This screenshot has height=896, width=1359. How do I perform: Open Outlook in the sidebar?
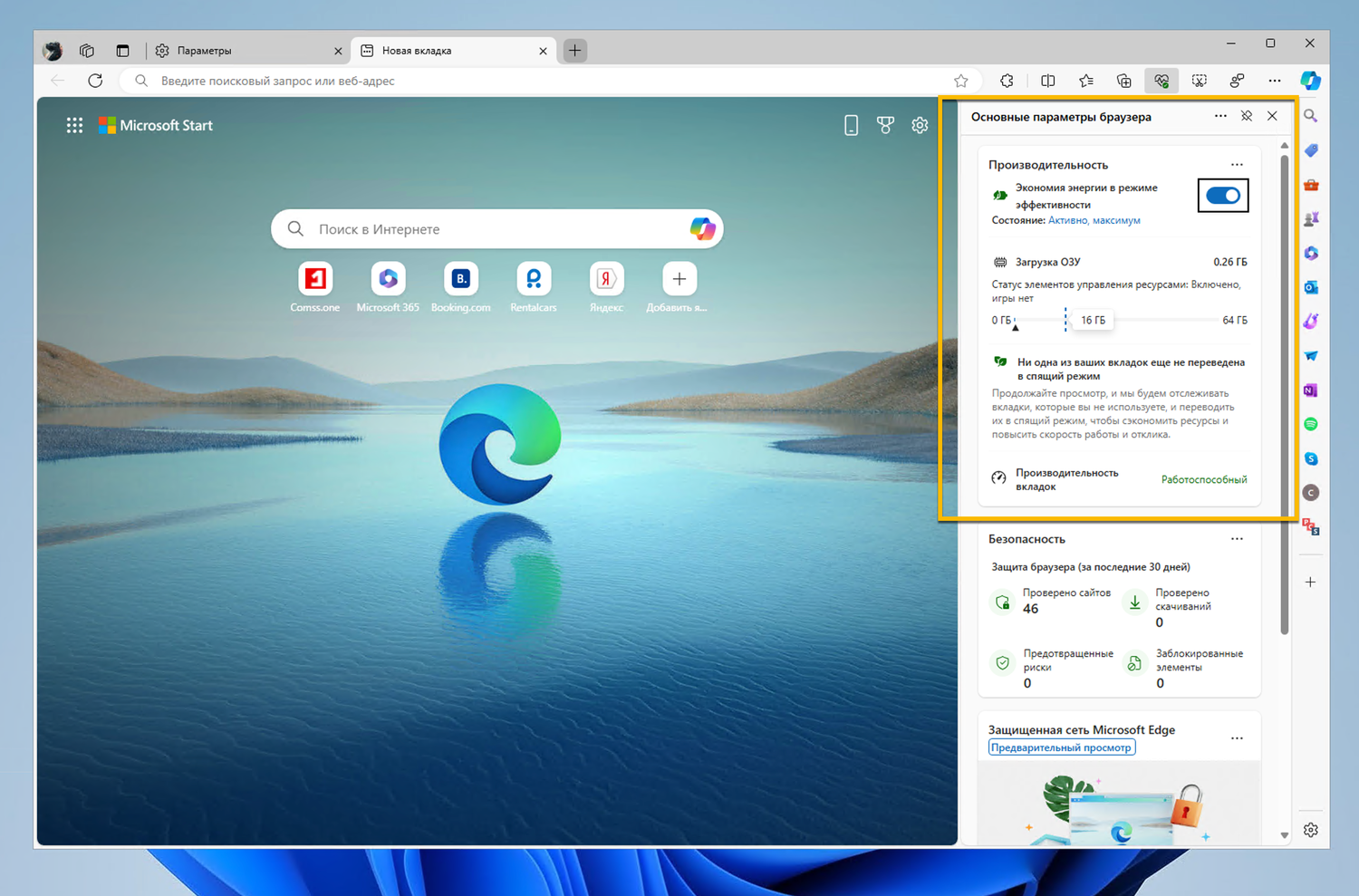[1311, 287]
